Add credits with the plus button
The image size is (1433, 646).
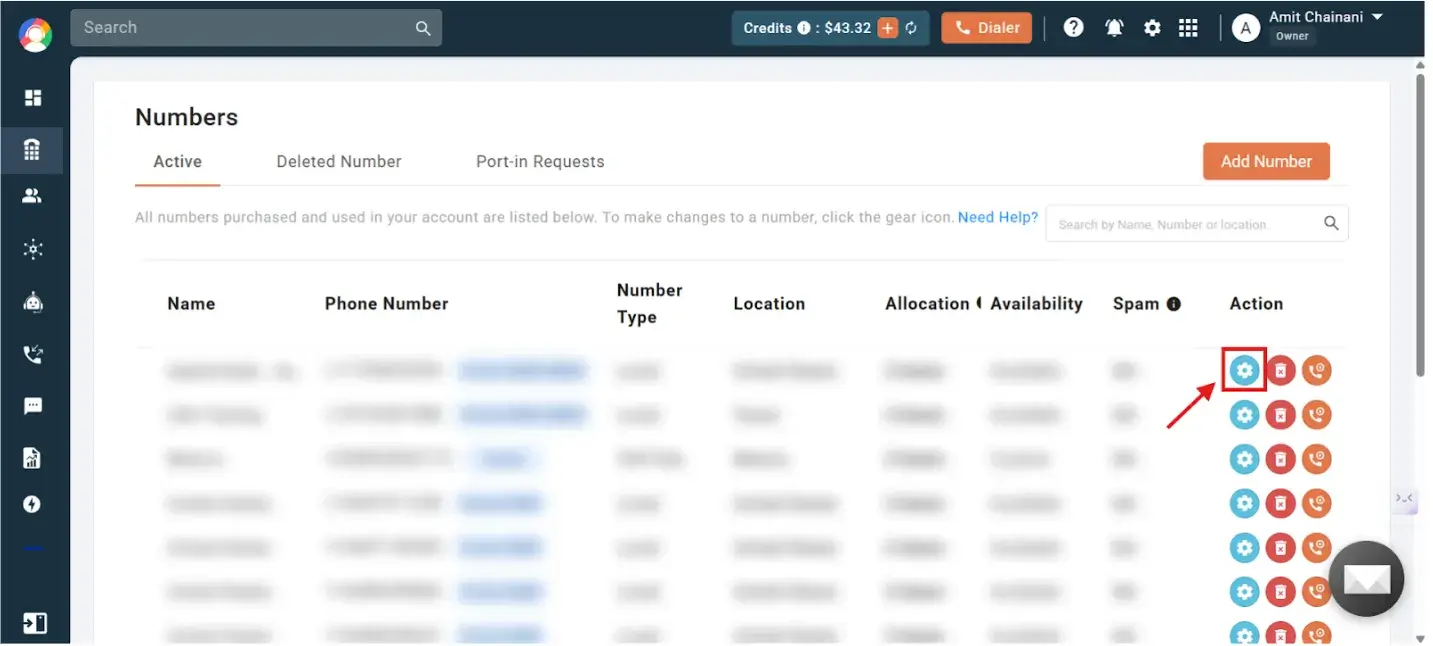[x=887, y=28]
